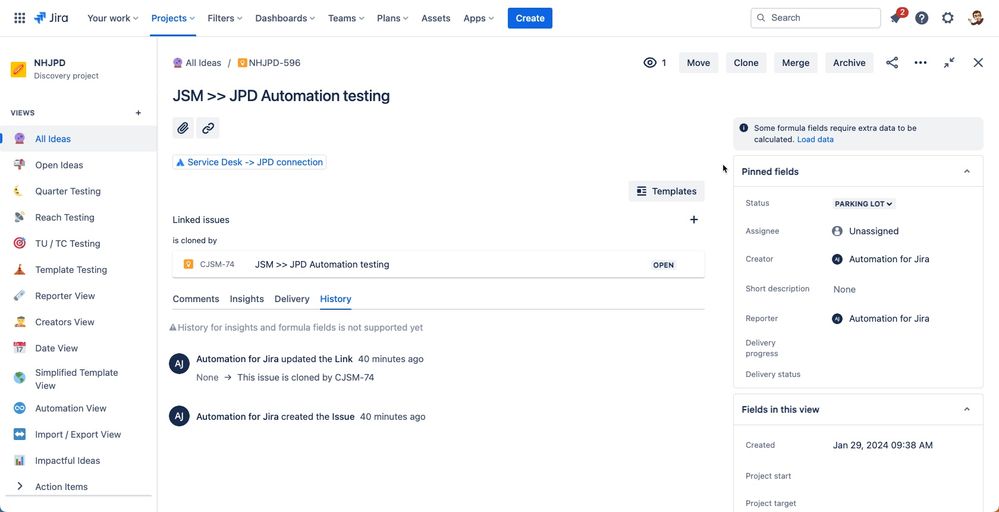The width and height of the screenshot is (999, 512).
Task: Click the Move button
Action: tap(698, 62)
